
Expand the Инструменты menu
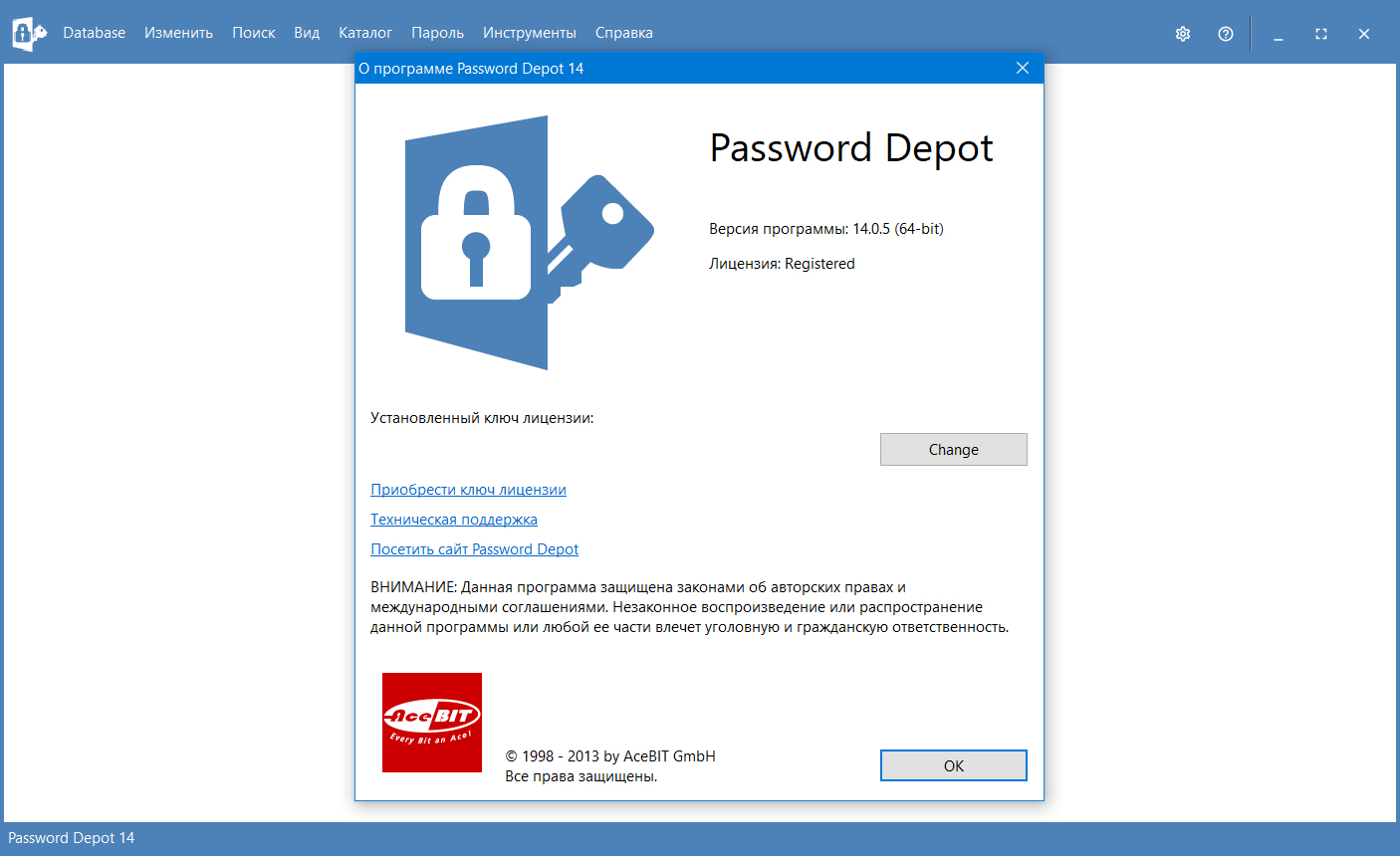(x=530, y=33)
